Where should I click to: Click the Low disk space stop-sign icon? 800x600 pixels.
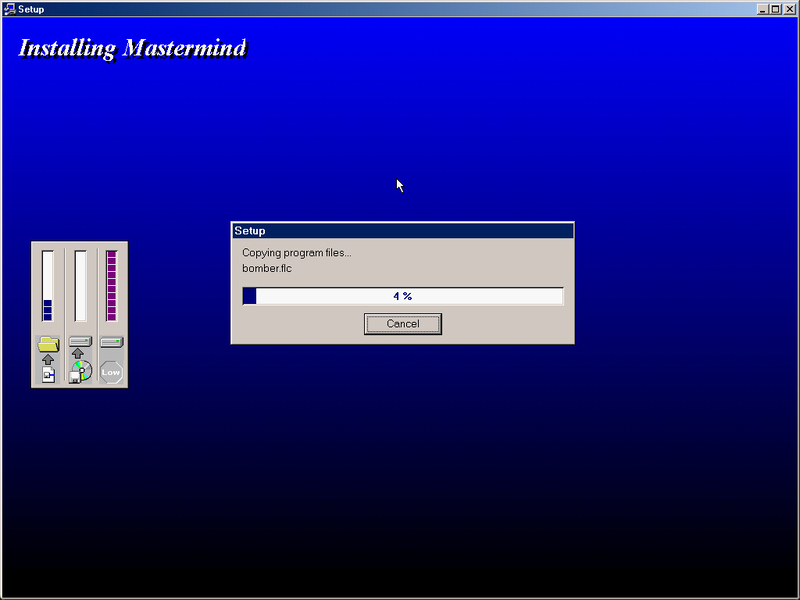tap(111, 372)
